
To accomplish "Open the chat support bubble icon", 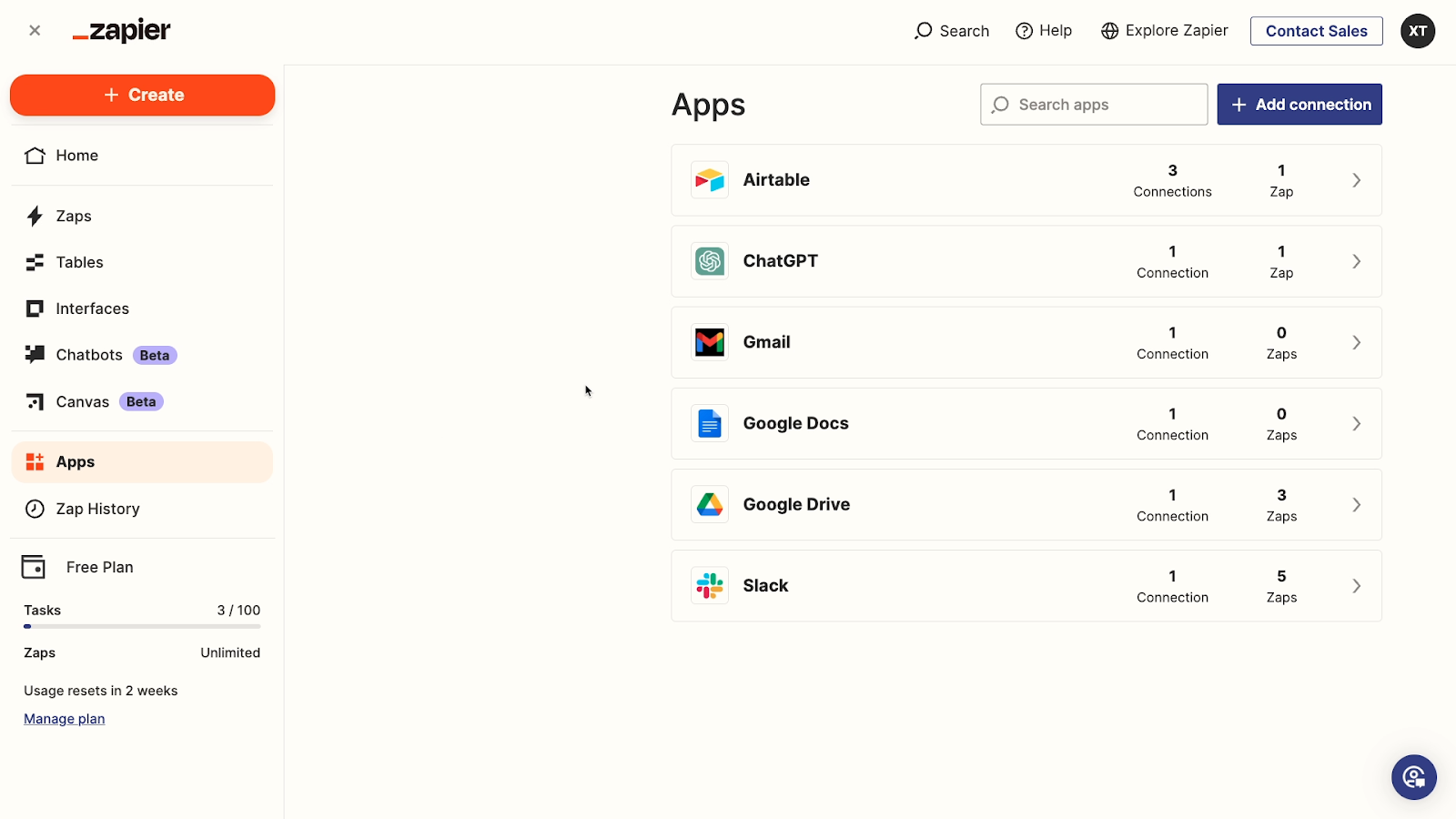I will (1414, 777).
